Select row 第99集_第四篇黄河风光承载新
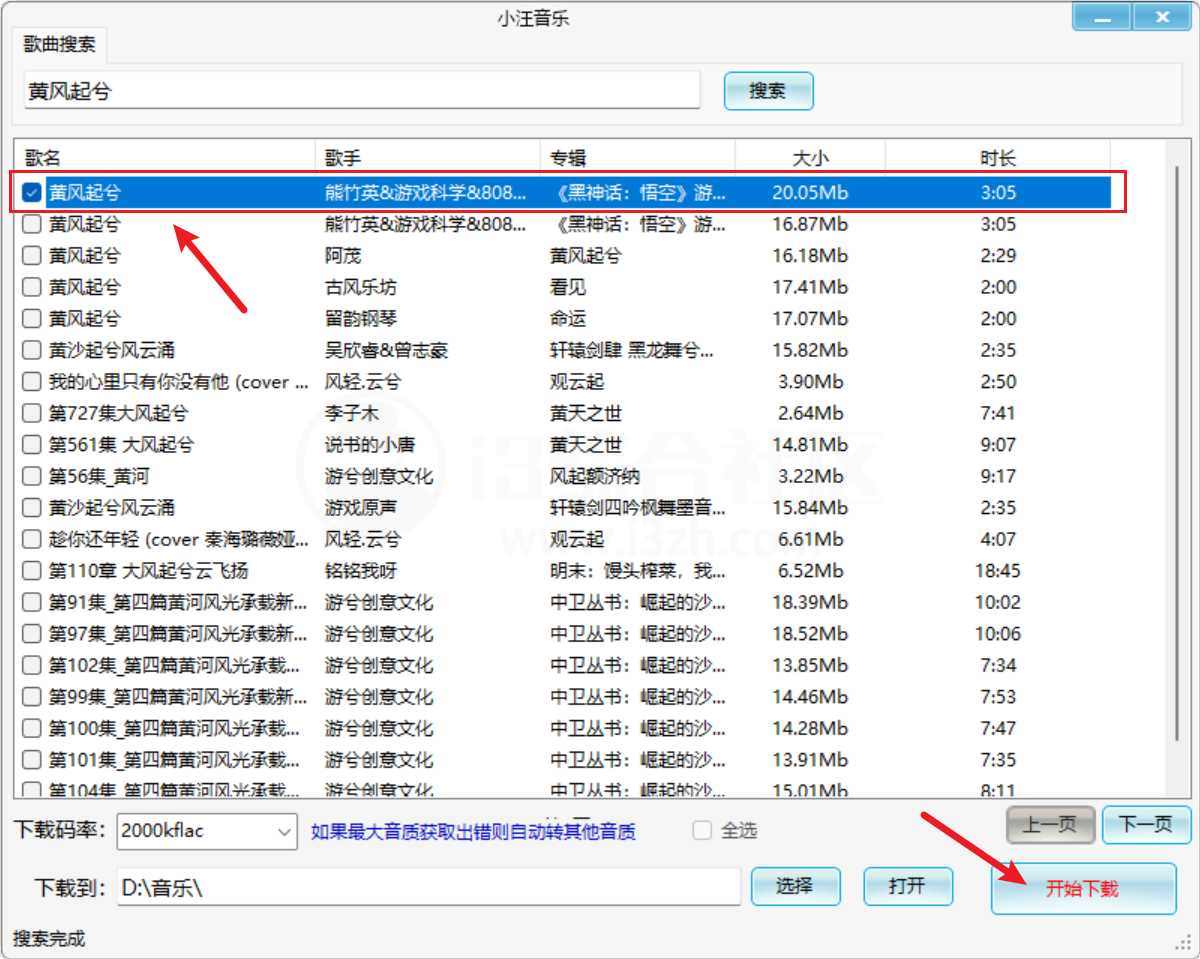 click(x=562, y=696)
